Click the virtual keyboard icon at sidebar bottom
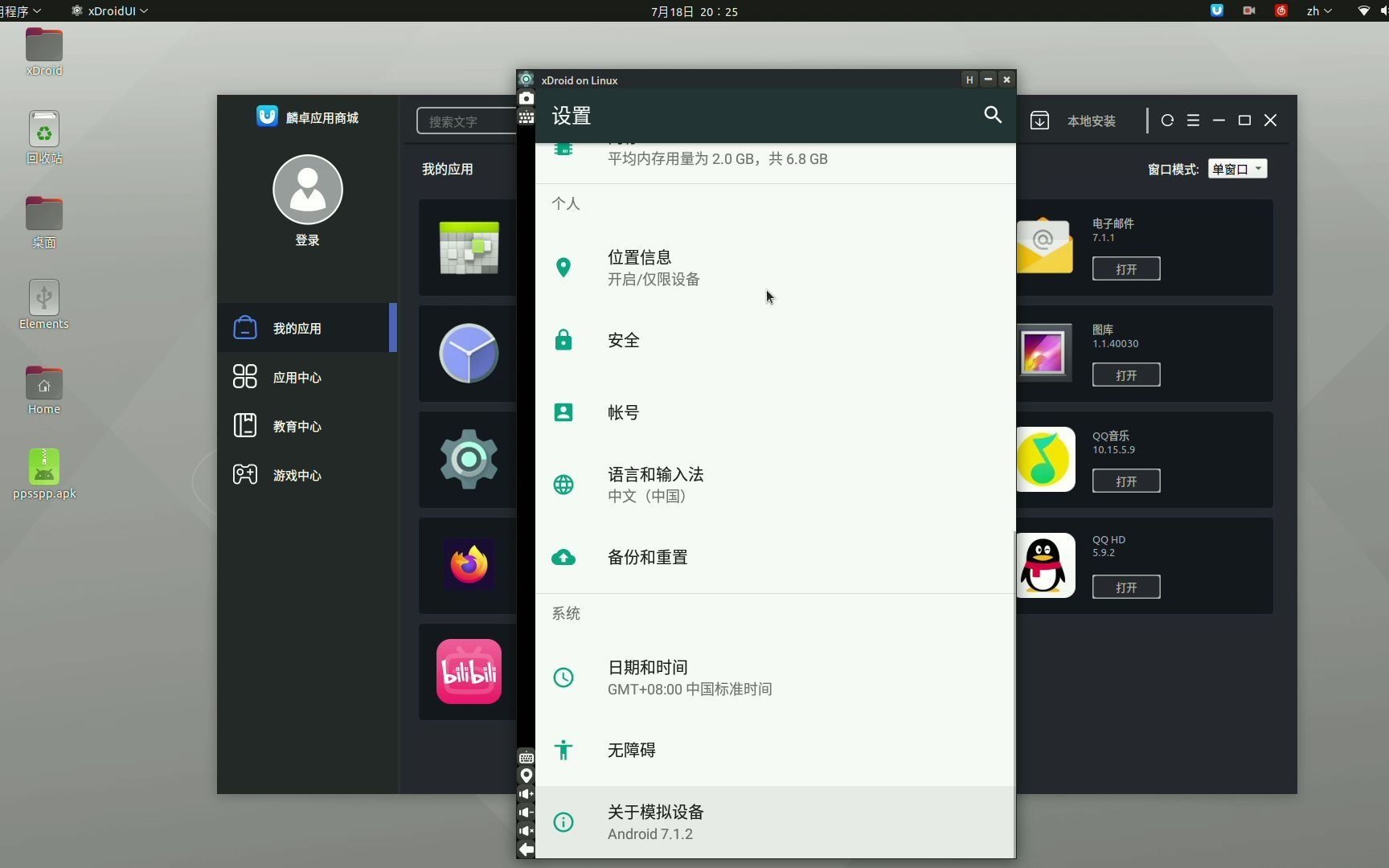This screenshot has width=1389, height=868. (526, 758)
